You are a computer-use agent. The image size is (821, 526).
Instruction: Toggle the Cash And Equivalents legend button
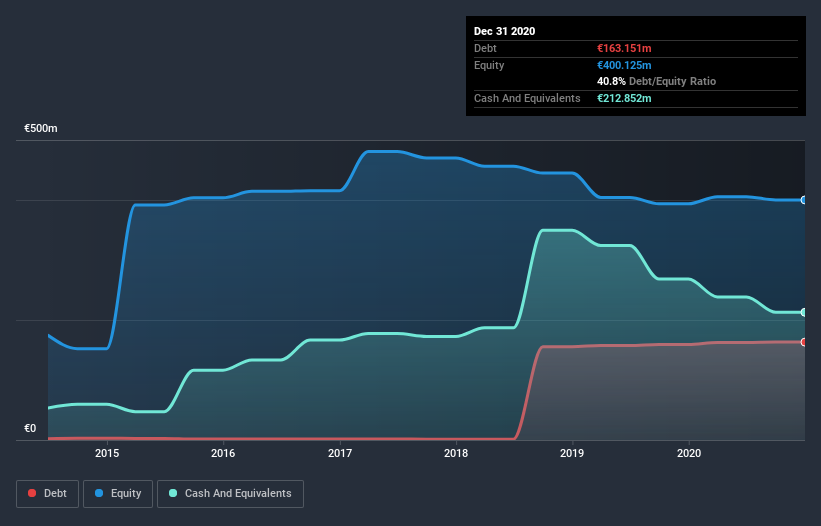(x=230, y=494)
